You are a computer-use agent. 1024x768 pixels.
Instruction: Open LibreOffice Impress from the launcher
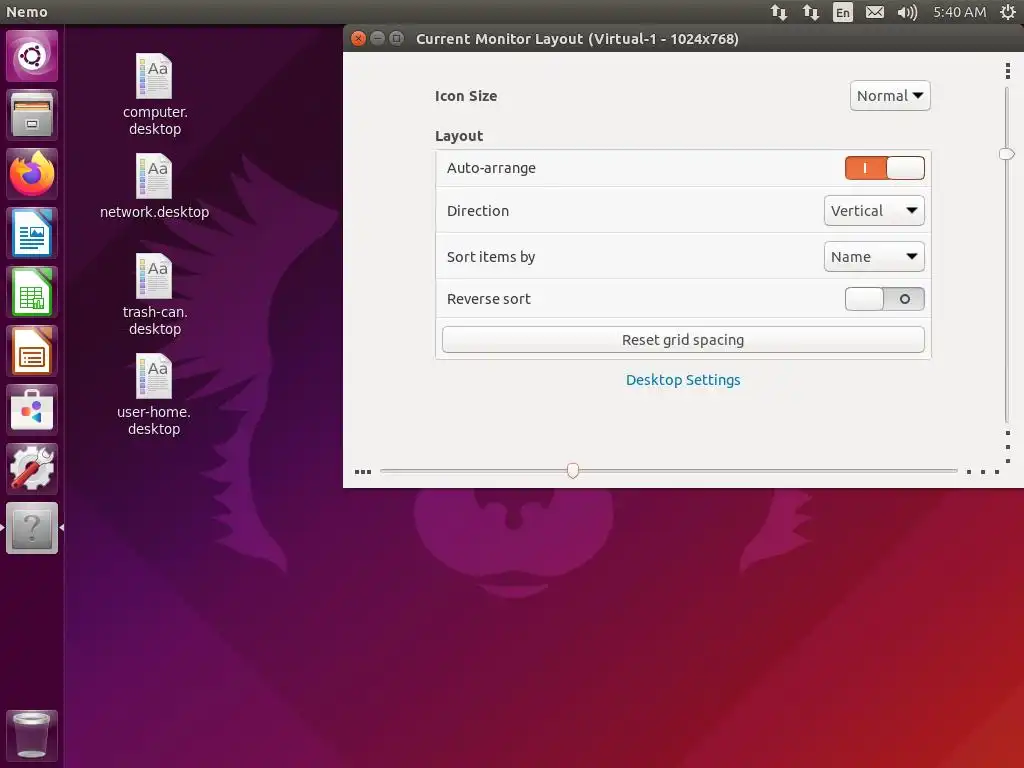coord(32,351)
